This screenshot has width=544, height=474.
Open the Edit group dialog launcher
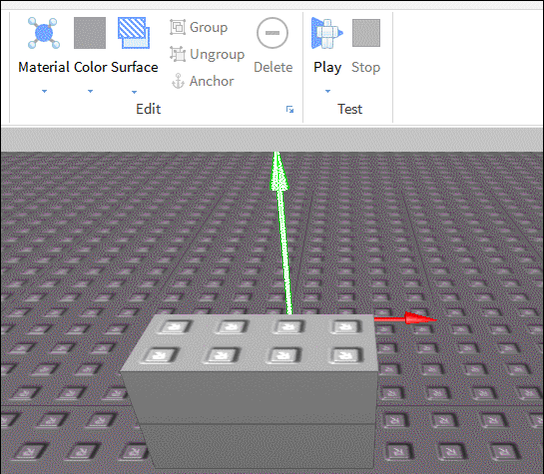tap(290, 110)
